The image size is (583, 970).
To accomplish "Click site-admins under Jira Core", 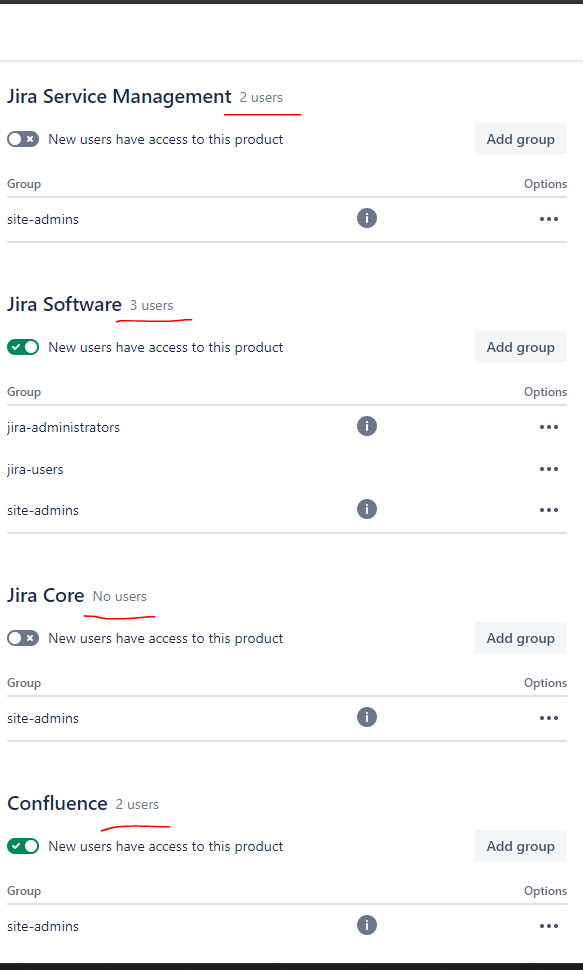I will pos(43,718).
